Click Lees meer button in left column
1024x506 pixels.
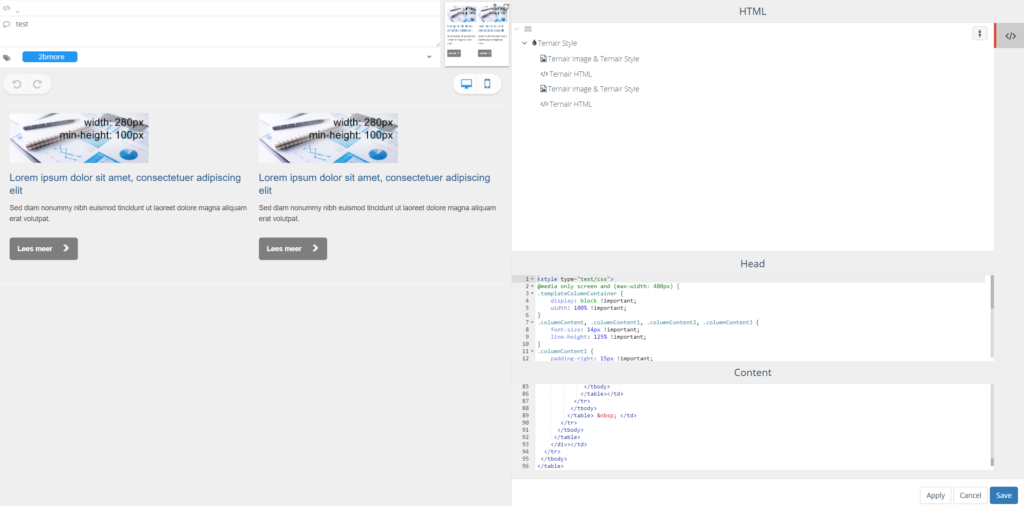[x=44, y=249]
